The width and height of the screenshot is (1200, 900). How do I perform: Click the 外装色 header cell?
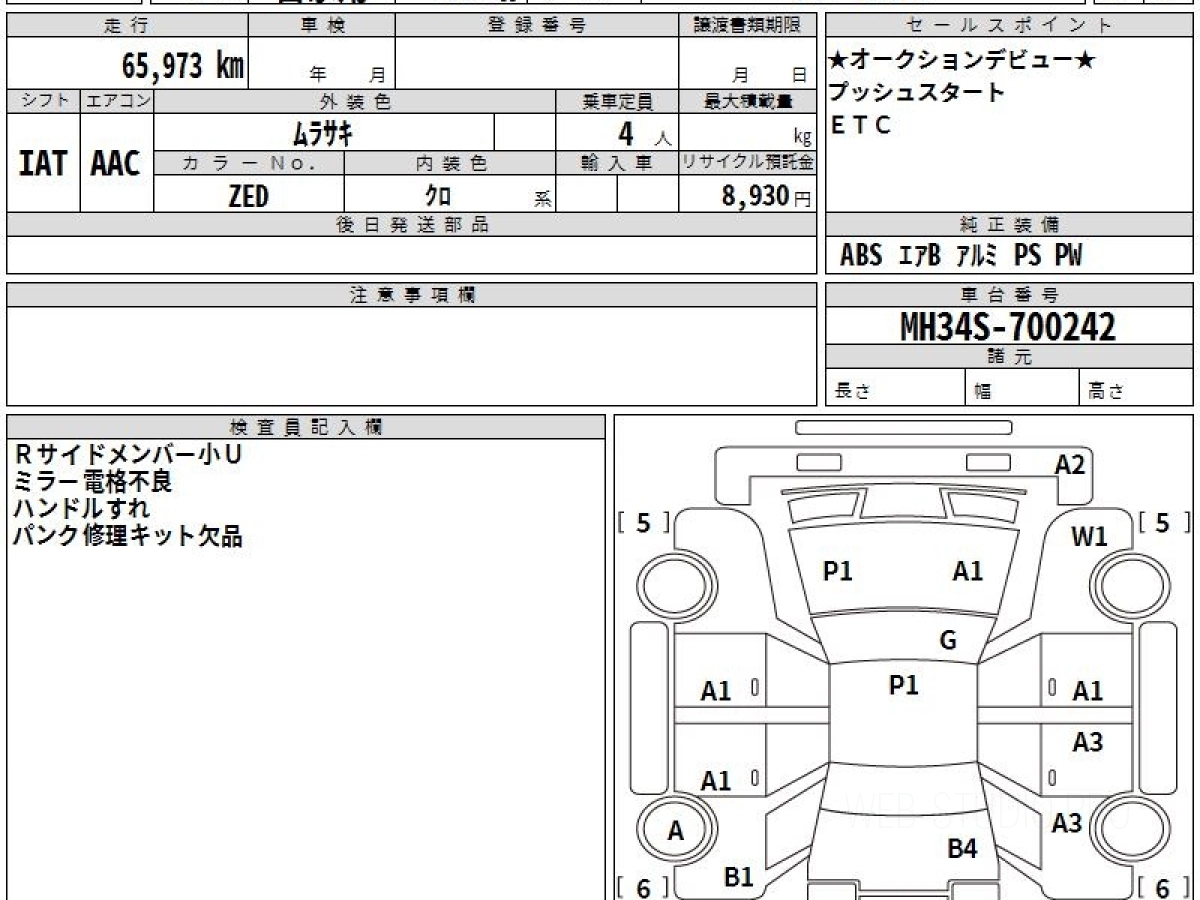tap(355, 101)
